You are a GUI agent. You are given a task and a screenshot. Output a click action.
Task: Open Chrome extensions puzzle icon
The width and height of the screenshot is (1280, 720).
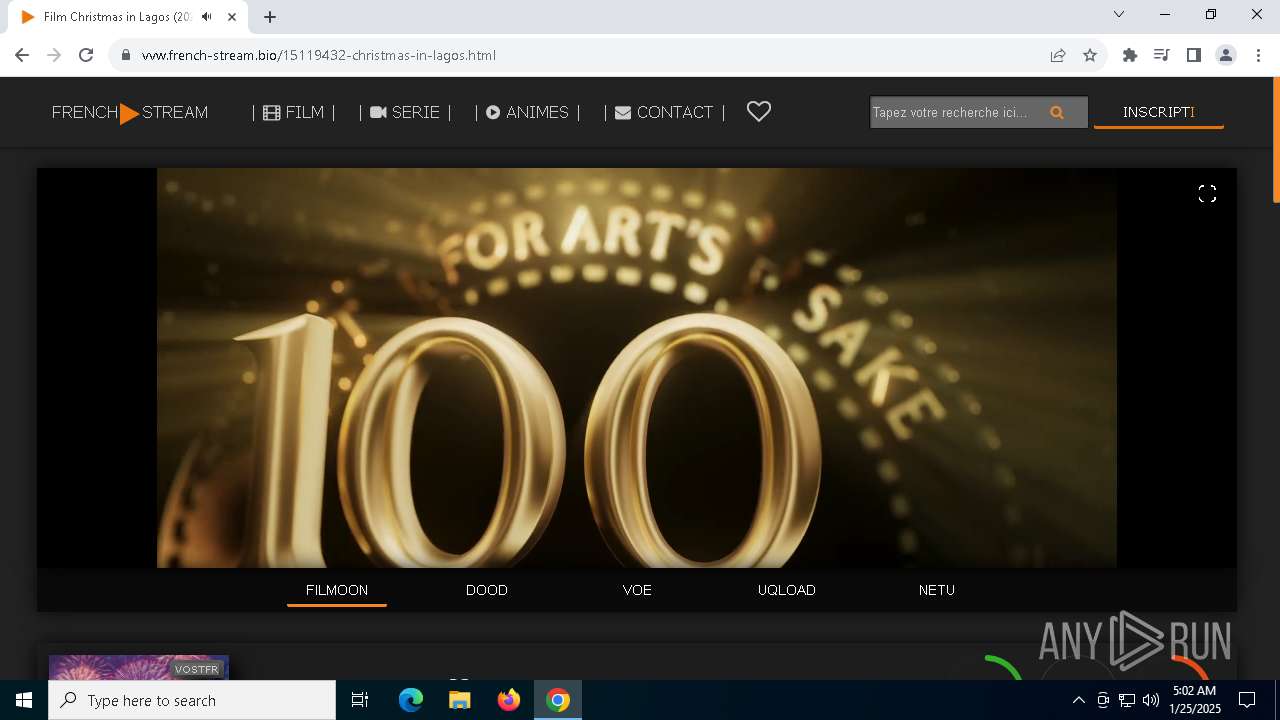[1130, 55]
